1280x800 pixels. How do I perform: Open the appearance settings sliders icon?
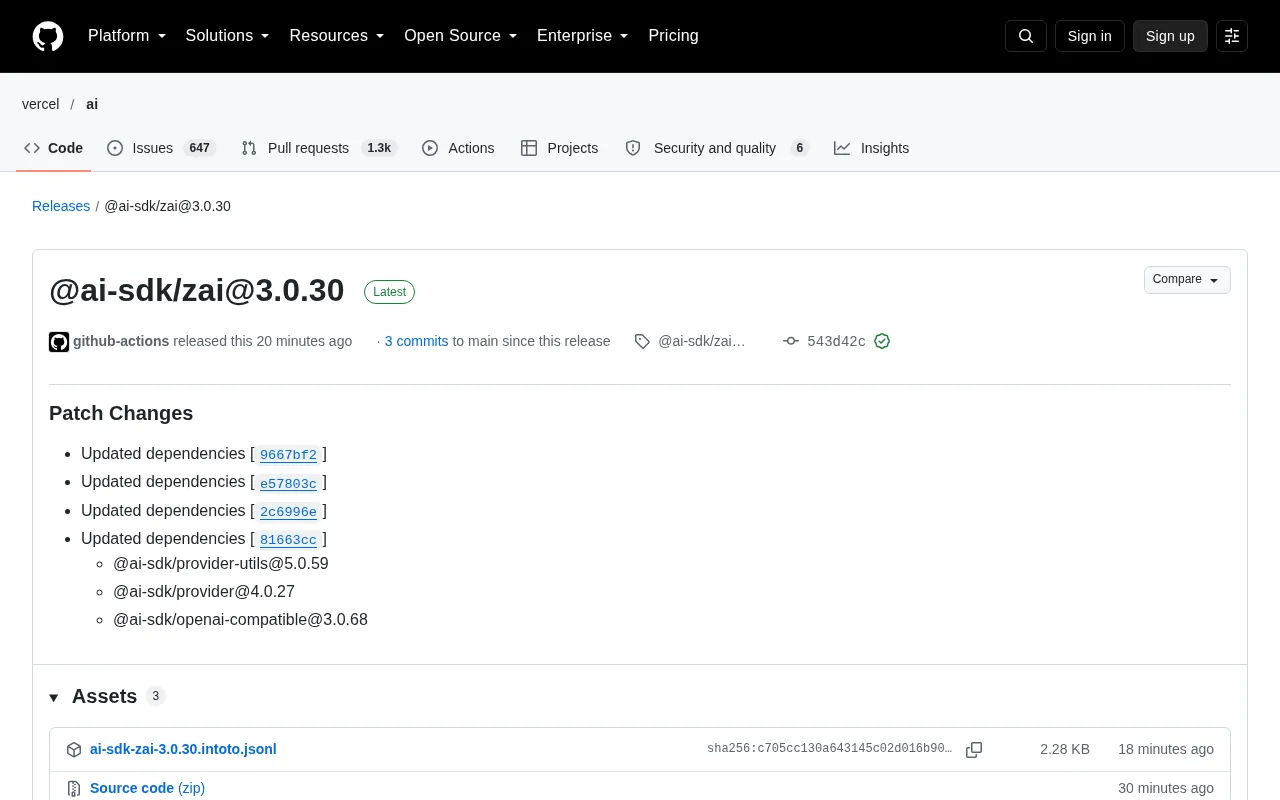(x=1232, y=36)
